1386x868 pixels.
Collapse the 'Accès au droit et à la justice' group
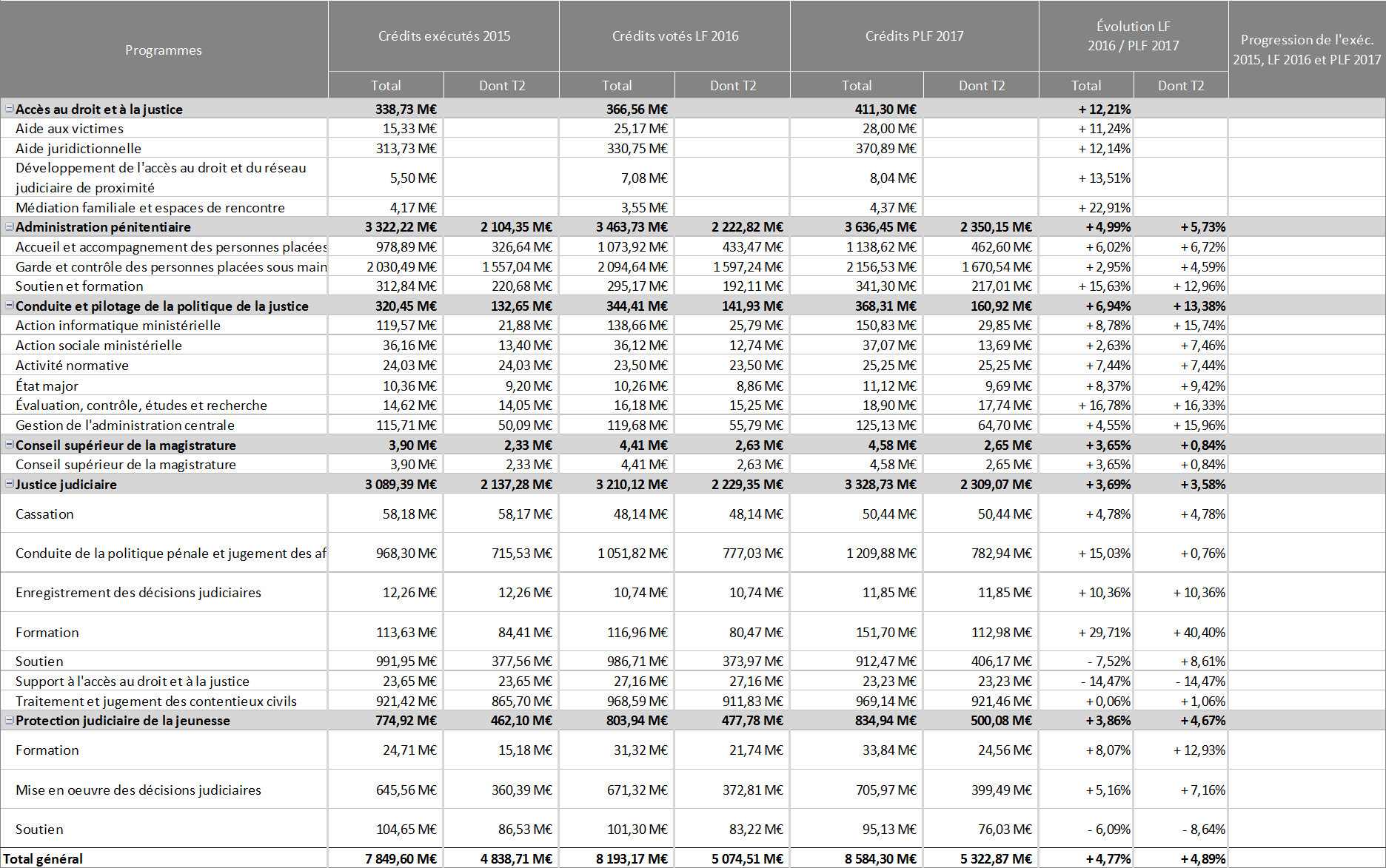point(9,109)
